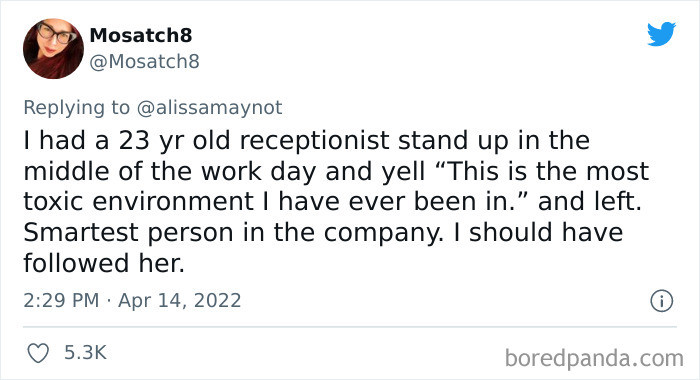The image size is (700, 380).
Task: Open the gray @Mosatch8 handle
Action: tap(144, 62)
